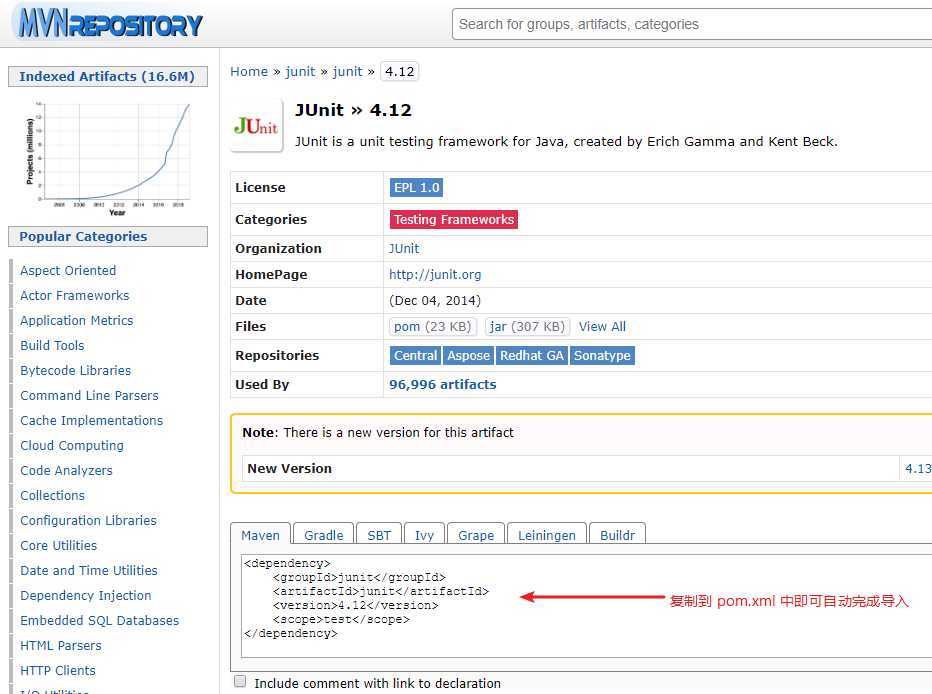Tick Include comment with link to declaration
The height and width of the screenshot is (694, 932).
pyautogui.click(x=240, y=682)
